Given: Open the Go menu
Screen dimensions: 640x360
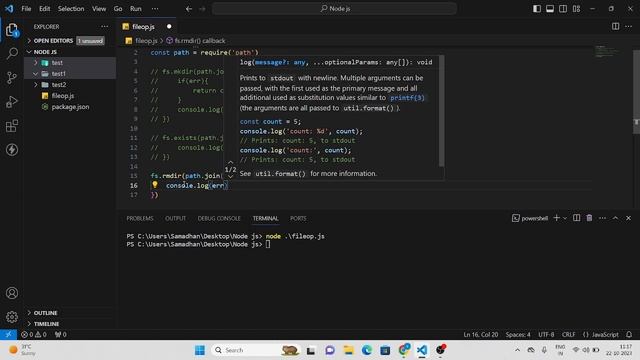Looking at the screenshot, I should point(118,9).
